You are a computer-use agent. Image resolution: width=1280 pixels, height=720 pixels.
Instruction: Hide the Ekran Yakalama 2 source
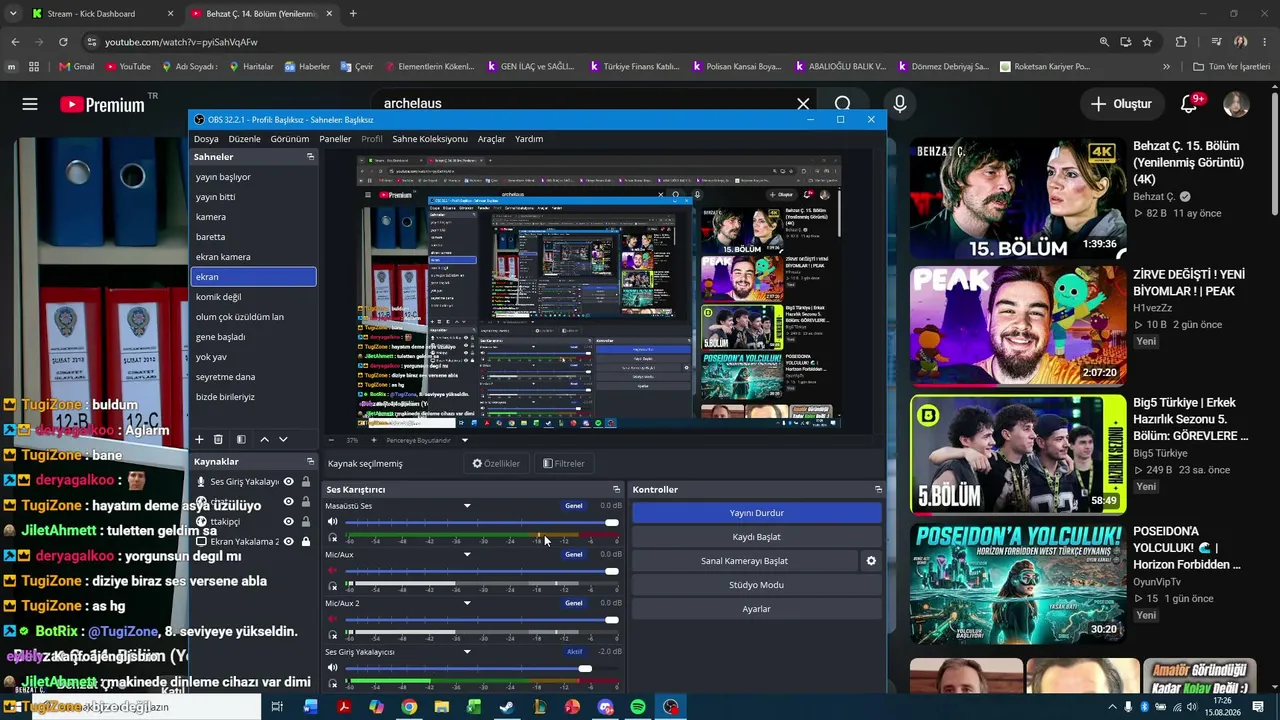(x=288, y=542)
